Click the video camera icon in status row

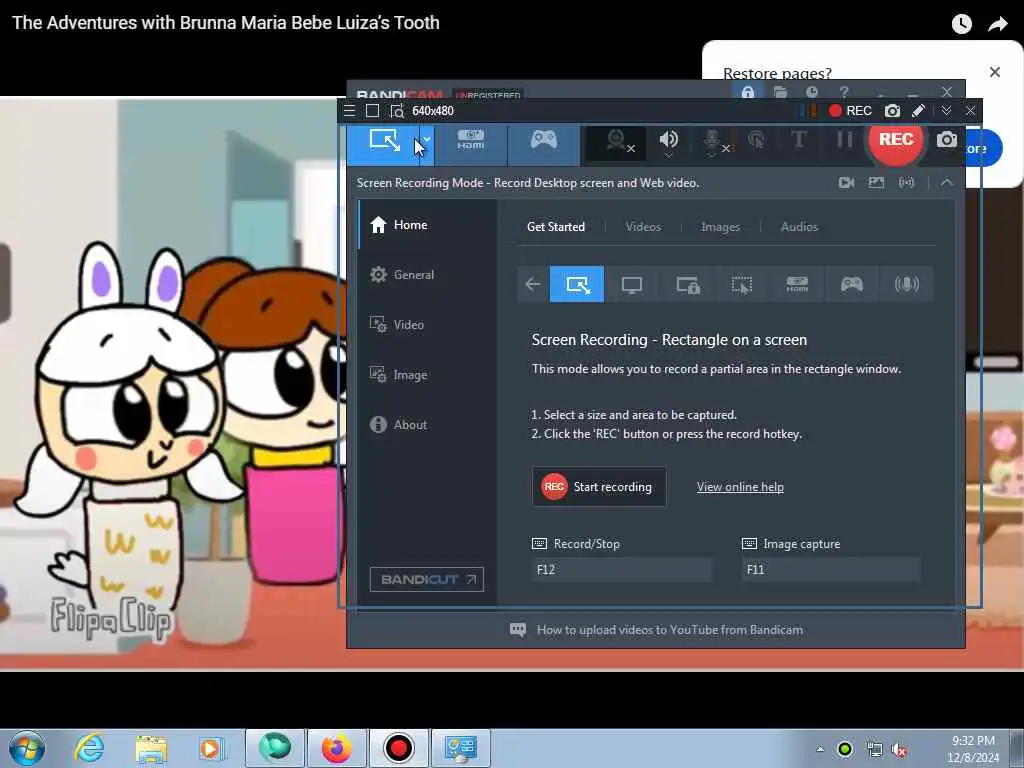click(x=846, y=183)
